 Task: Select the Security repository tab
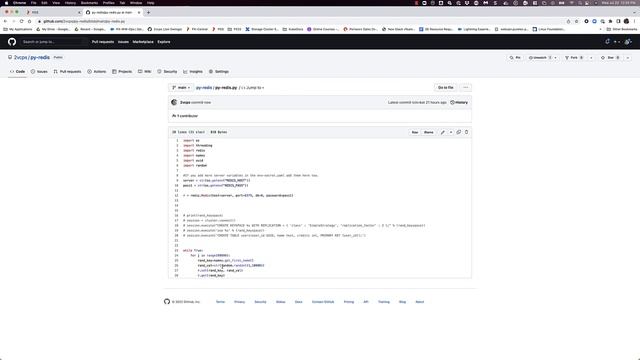pyautogui.click(x=167, y=71)
